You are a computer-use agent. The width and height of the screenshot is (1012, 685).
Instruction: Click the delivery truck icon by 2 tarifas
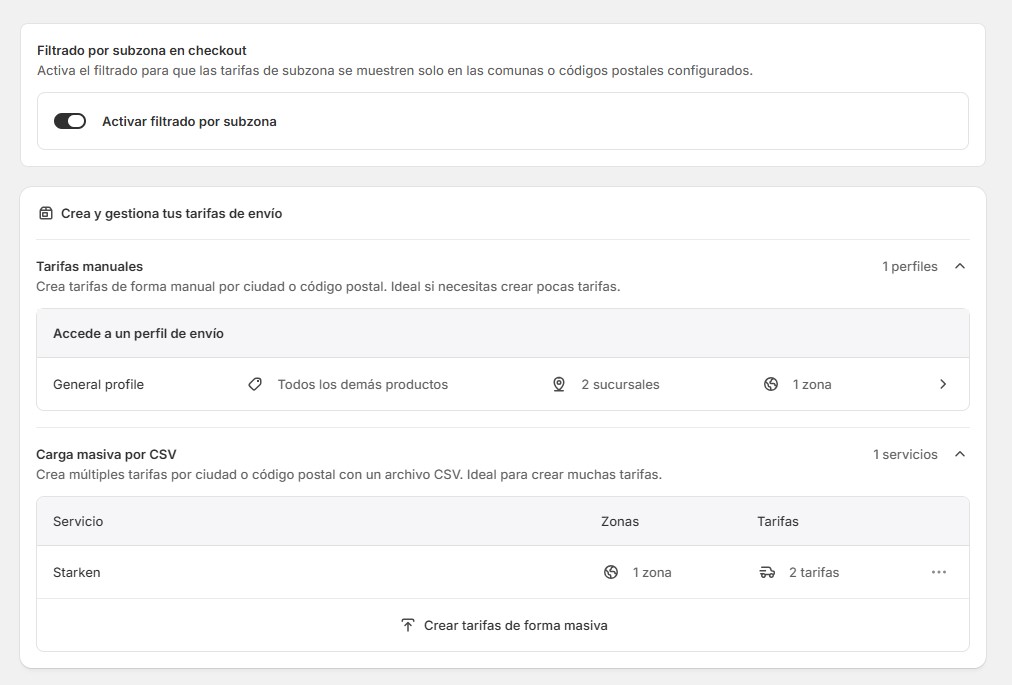(x=767, y=572)
